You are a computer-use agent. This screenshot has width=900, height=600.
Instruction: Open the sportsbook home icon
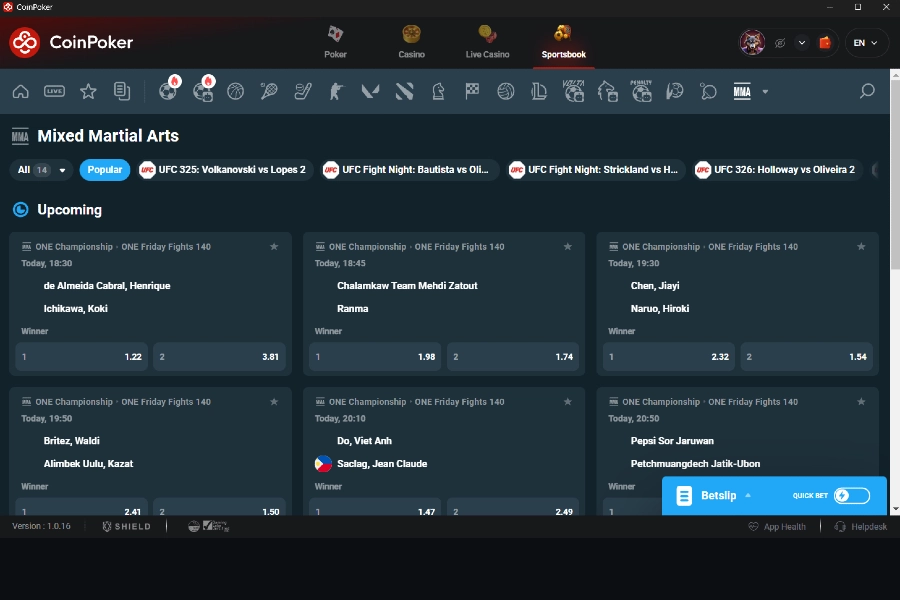coord(20,92)
